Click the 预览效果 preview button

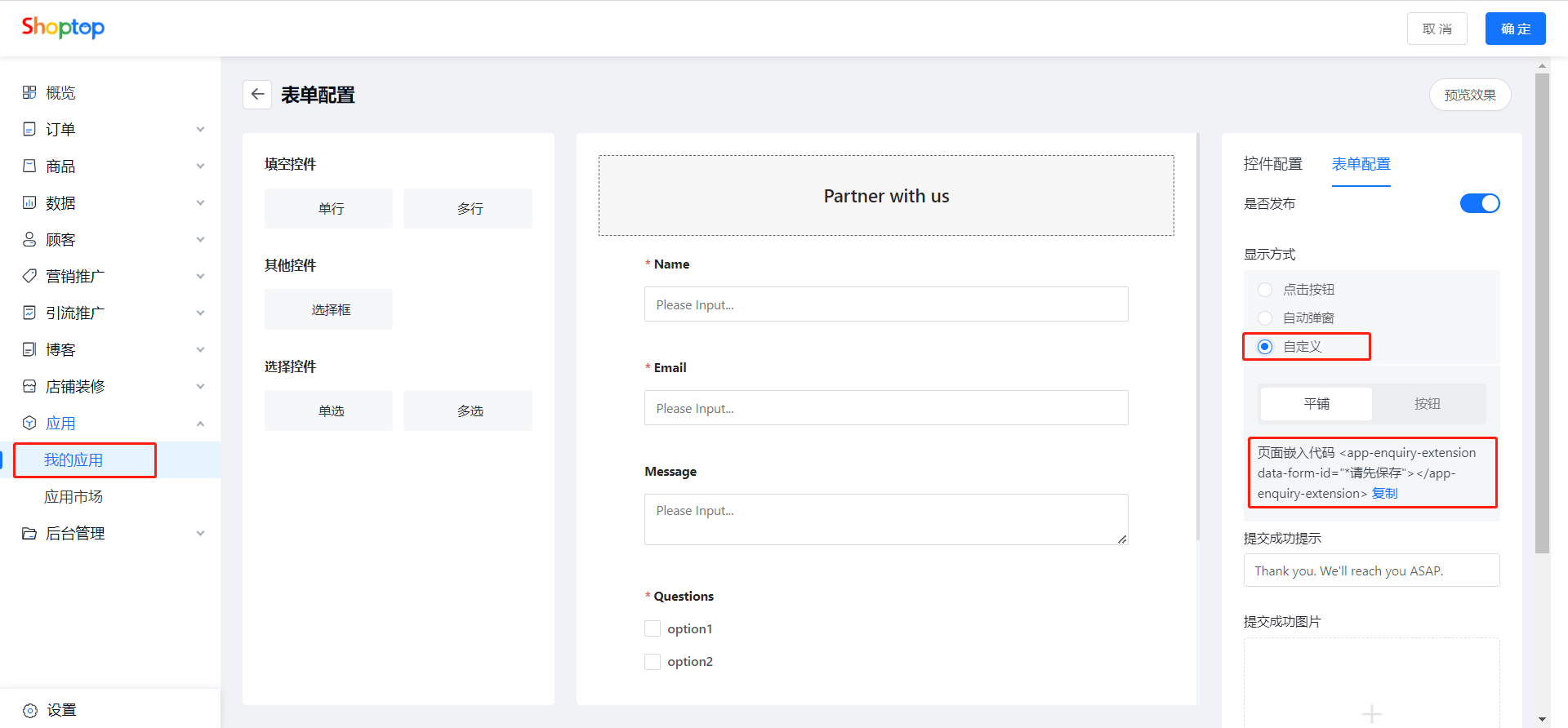1470,95
